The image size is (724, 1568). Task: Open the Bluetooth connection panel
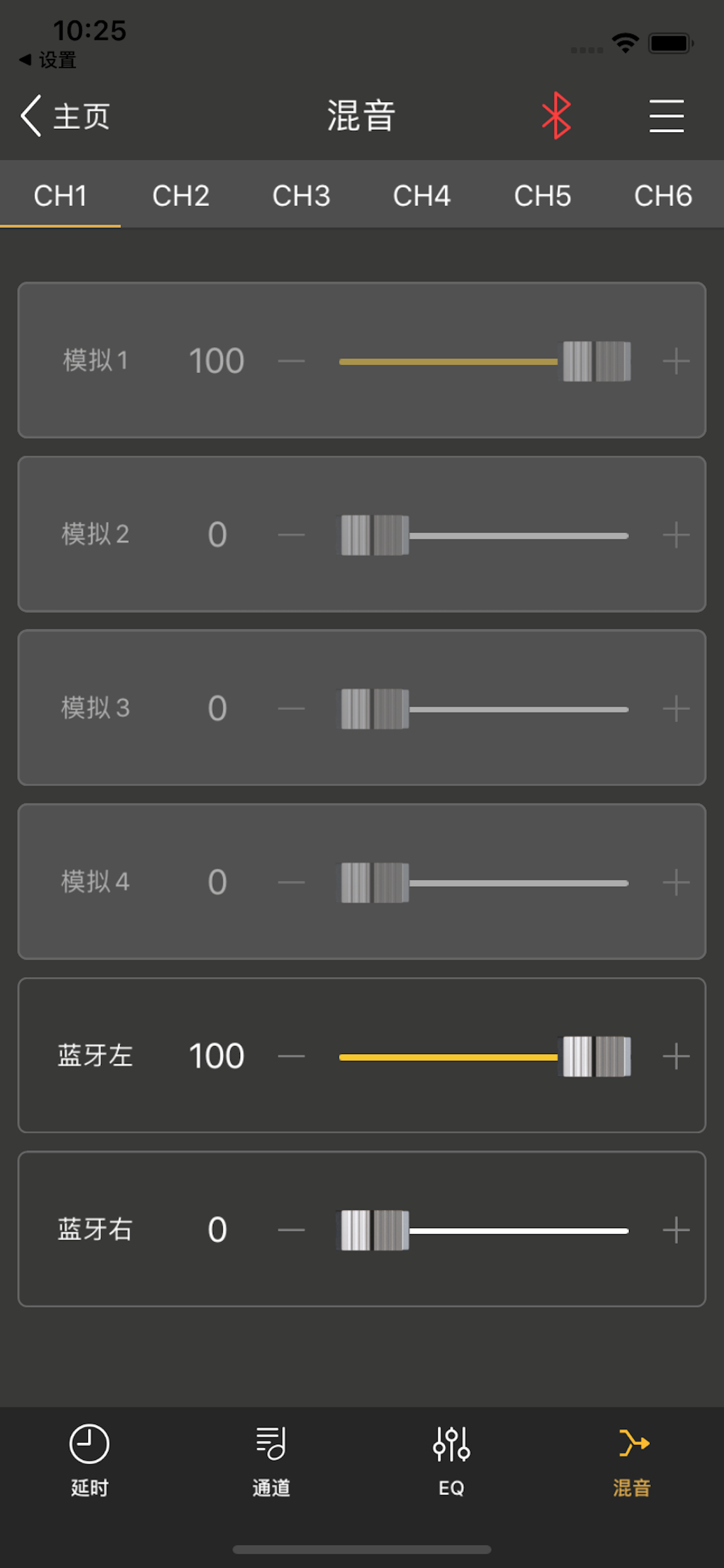[557, 114]
